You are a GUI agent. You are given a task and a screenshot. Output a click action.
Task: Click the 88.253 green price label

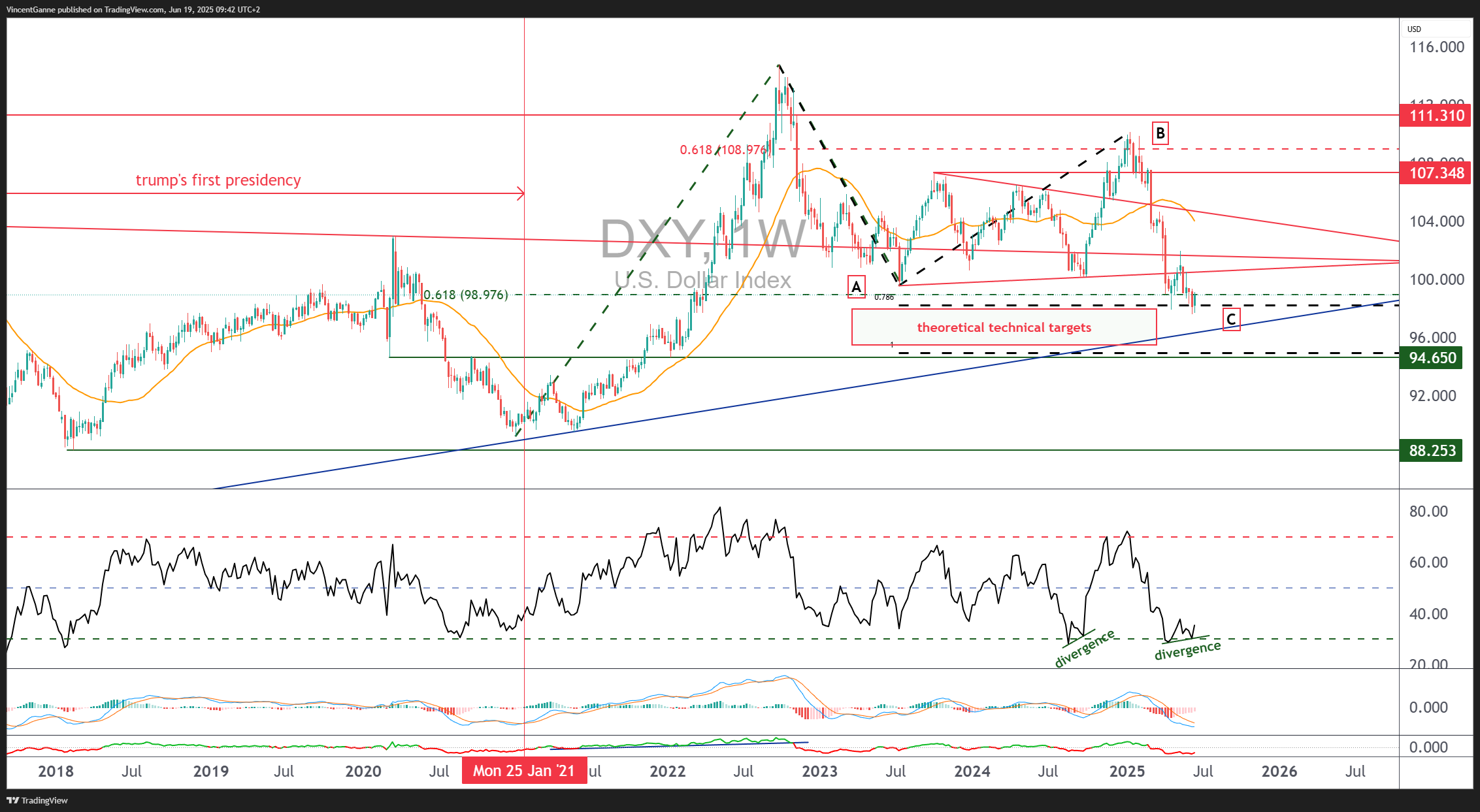coord(1431,451)
